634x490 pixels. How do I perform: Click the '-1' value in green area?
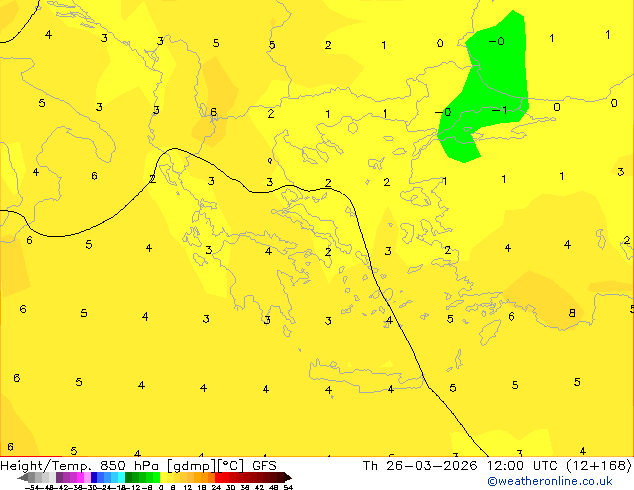pos(499,110)
